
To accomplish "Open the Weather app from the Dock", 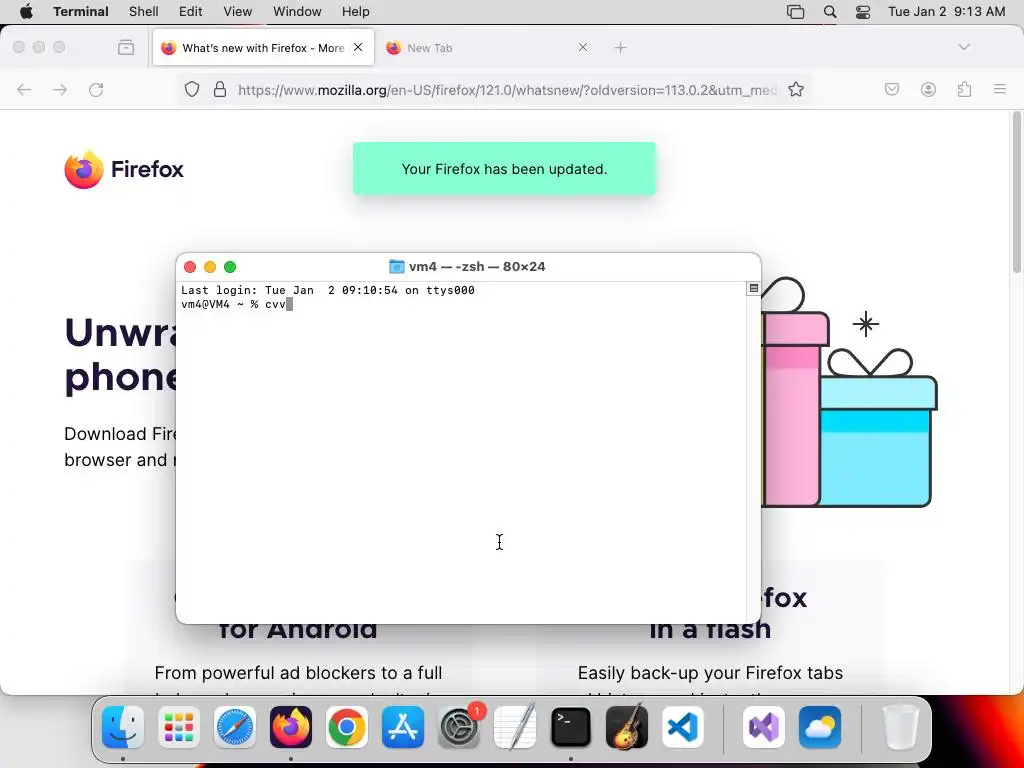I will [x=820, y=727].
